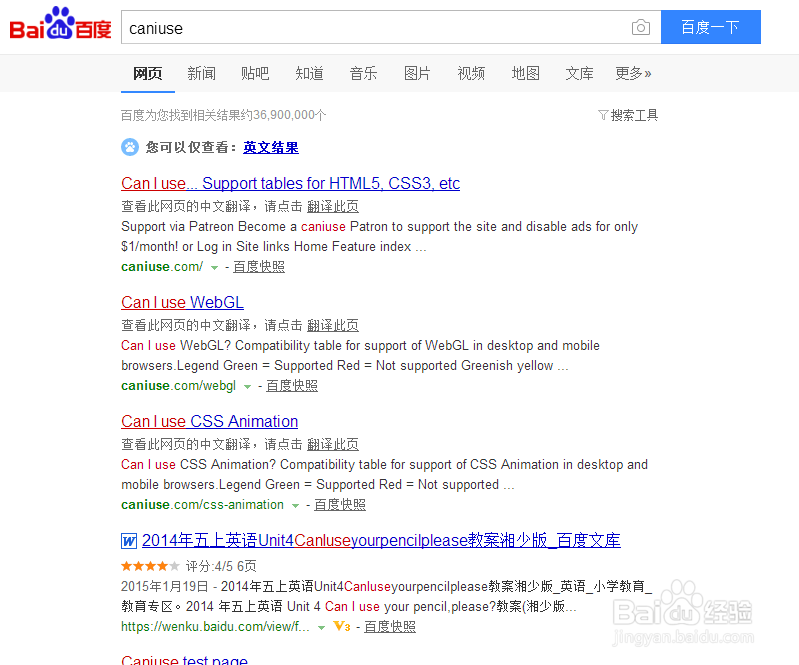Open the 2014年五上英语Unit4 百度文库 result
Image resolution: width=799 pixels, height=665 pixels.
coord(381,541)
